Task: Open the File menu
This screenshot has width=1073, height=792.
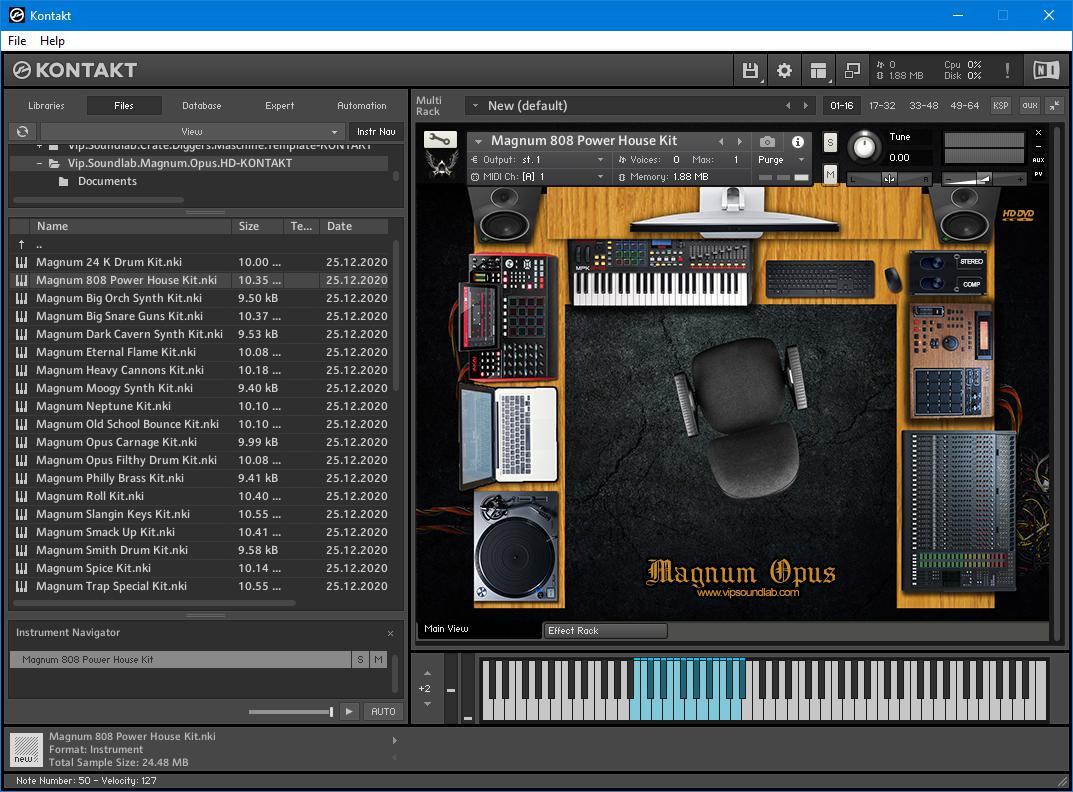Action: click(x=17, y=41)
